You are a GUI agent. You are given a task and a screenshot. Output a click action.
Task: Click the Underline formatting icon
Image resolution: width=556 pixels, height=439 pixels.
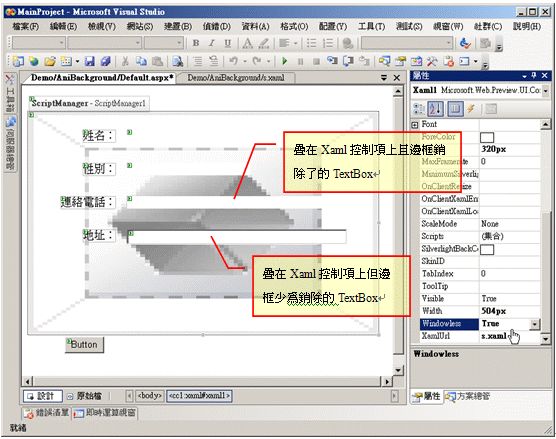(228, 43)
